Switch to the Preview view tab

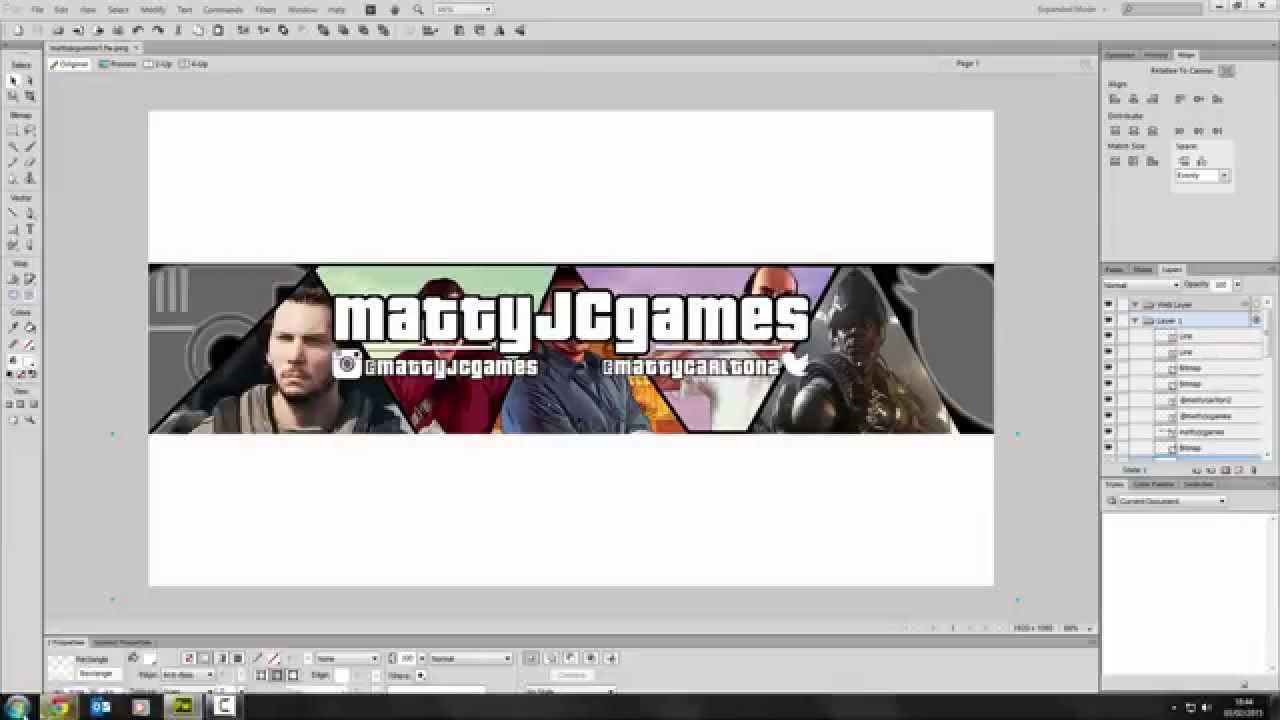tap(118, 64)
